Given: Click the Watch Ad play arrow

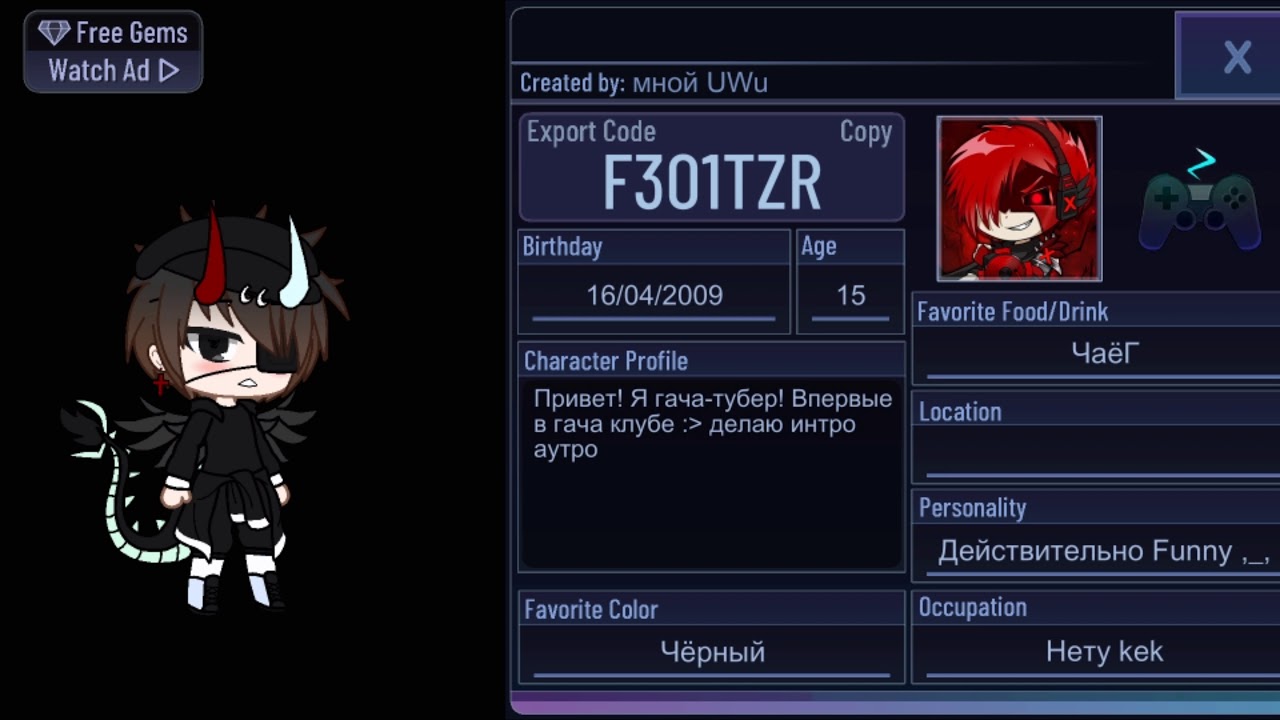Looking at the screenshot, I should pyautogui.click(x=169, y=71).
